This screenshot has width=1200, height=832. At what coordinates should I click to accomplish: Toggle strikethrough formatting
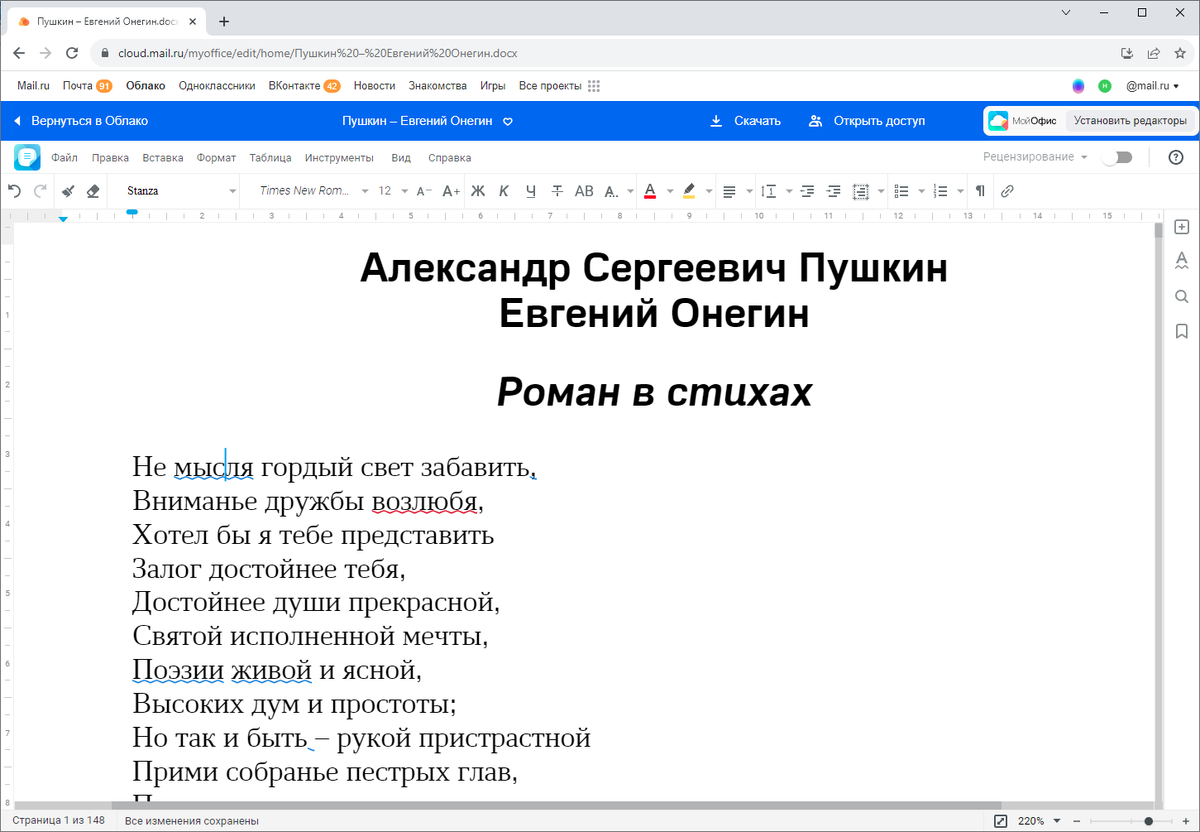click(x=557, y=190)
